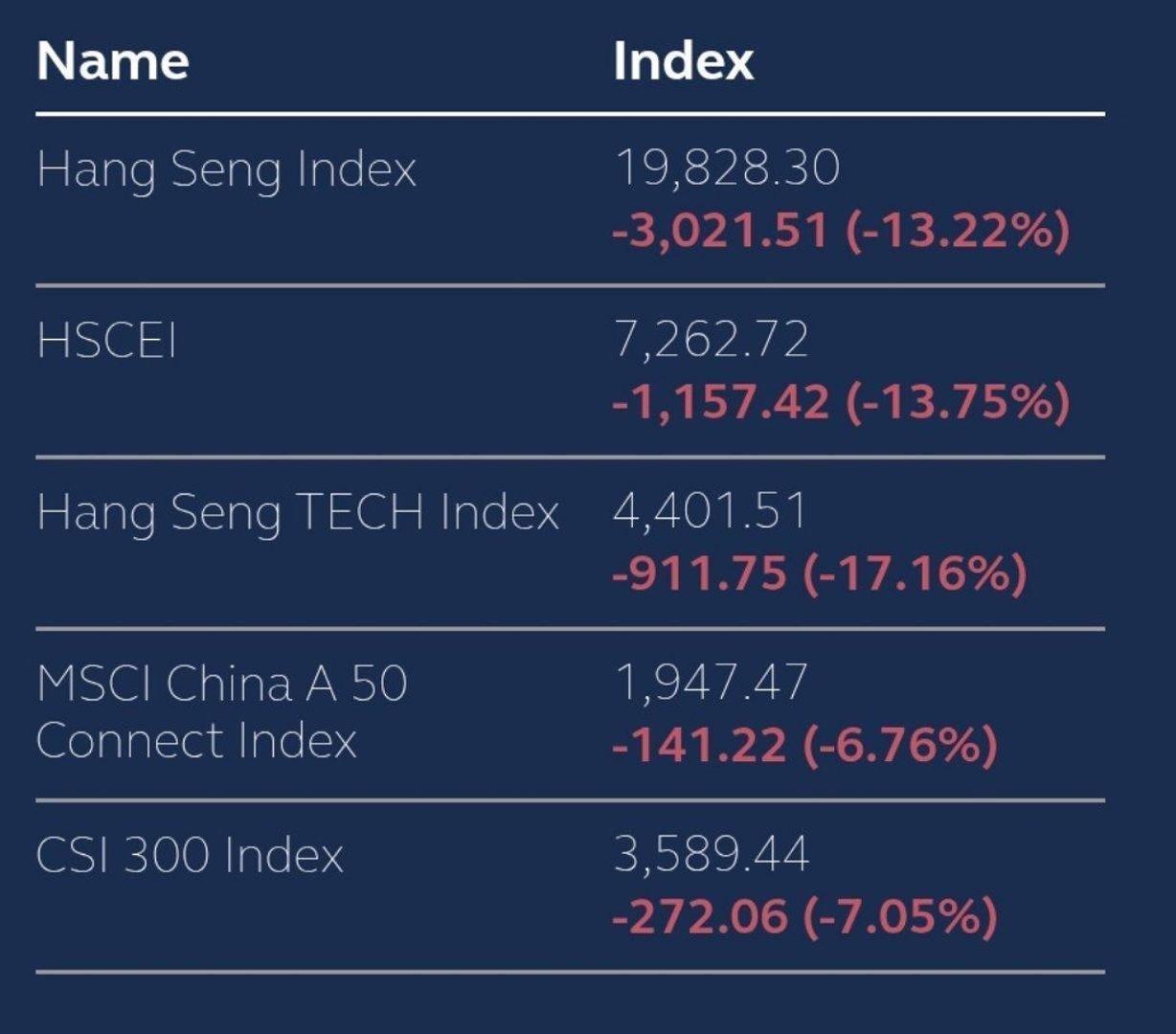Open the CSI 300 Index entry

pyautogui.click(x=190, y=855)
